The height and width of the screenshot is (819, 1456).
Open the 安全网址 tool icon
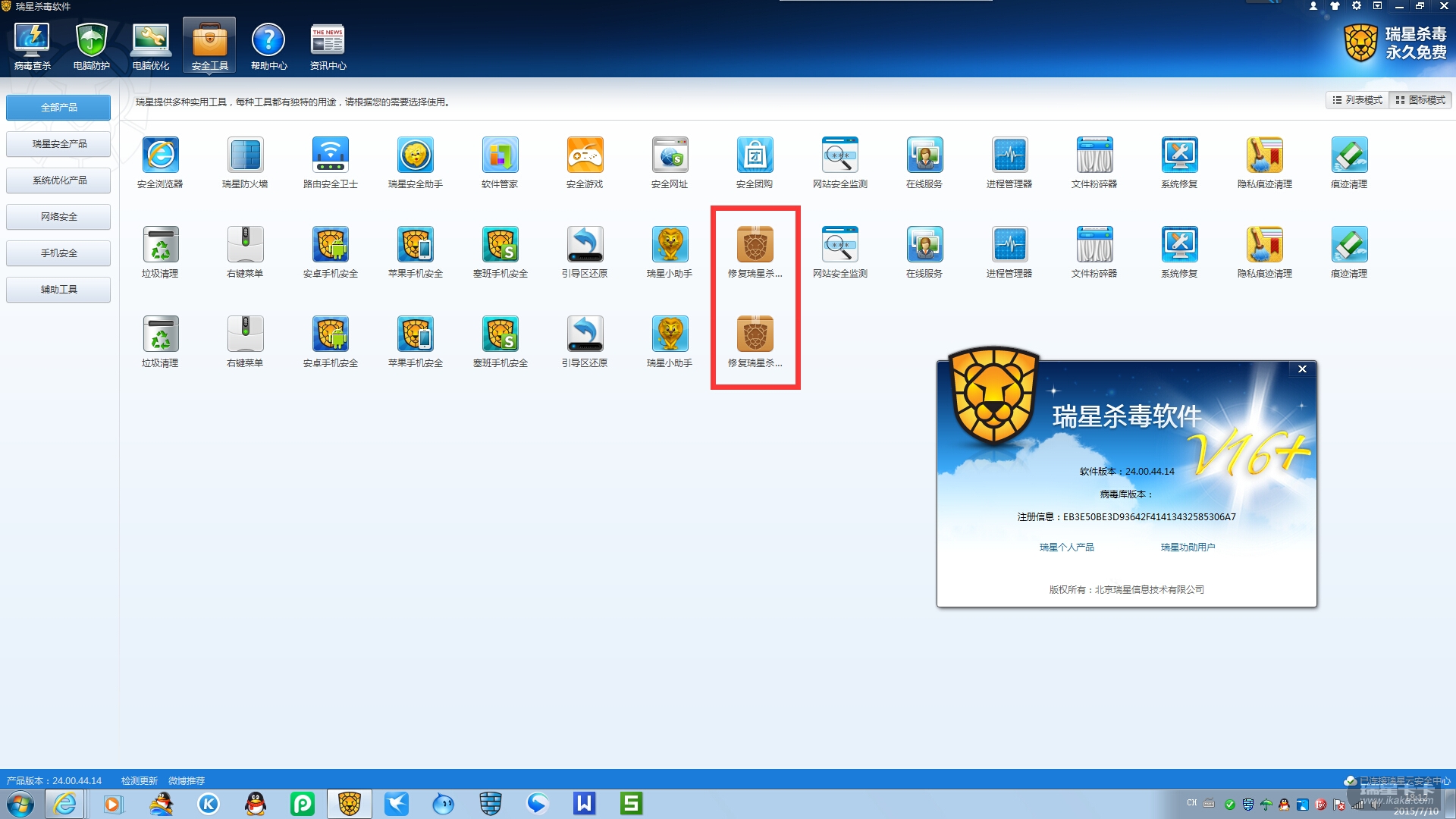coord(670,156)
